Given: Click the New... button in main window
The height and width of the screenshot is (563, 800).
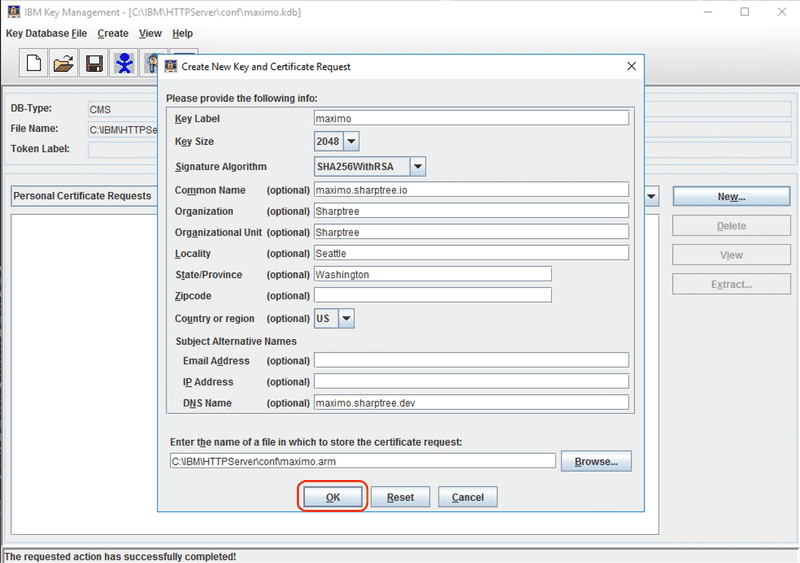Looking at the screenshot, I should pos(731,197).
